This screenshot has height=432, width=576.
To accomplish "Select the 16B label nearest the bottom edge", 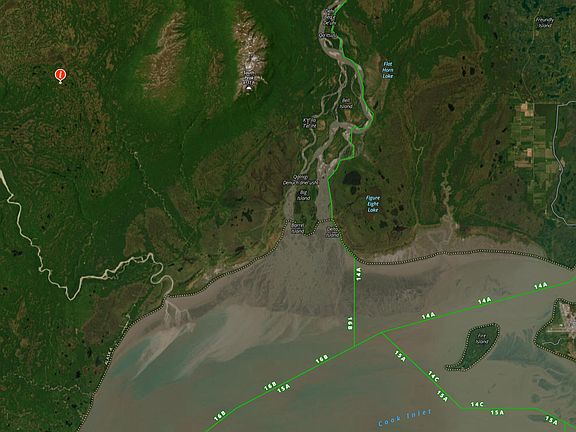I will (x=220, y=415).
